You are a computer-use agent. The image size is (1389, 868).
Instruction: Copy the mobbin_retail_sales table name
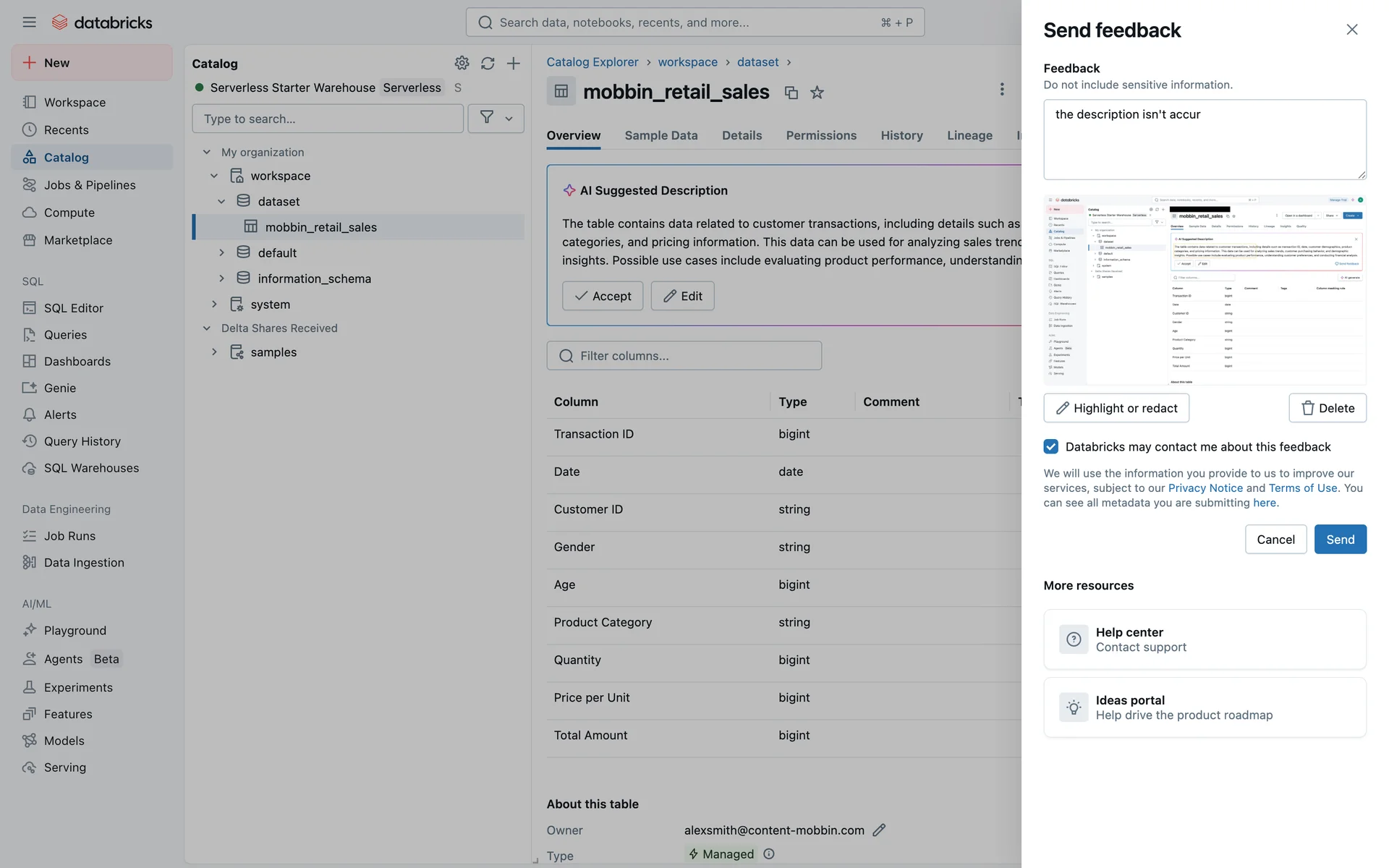click(x=791, y=93)
